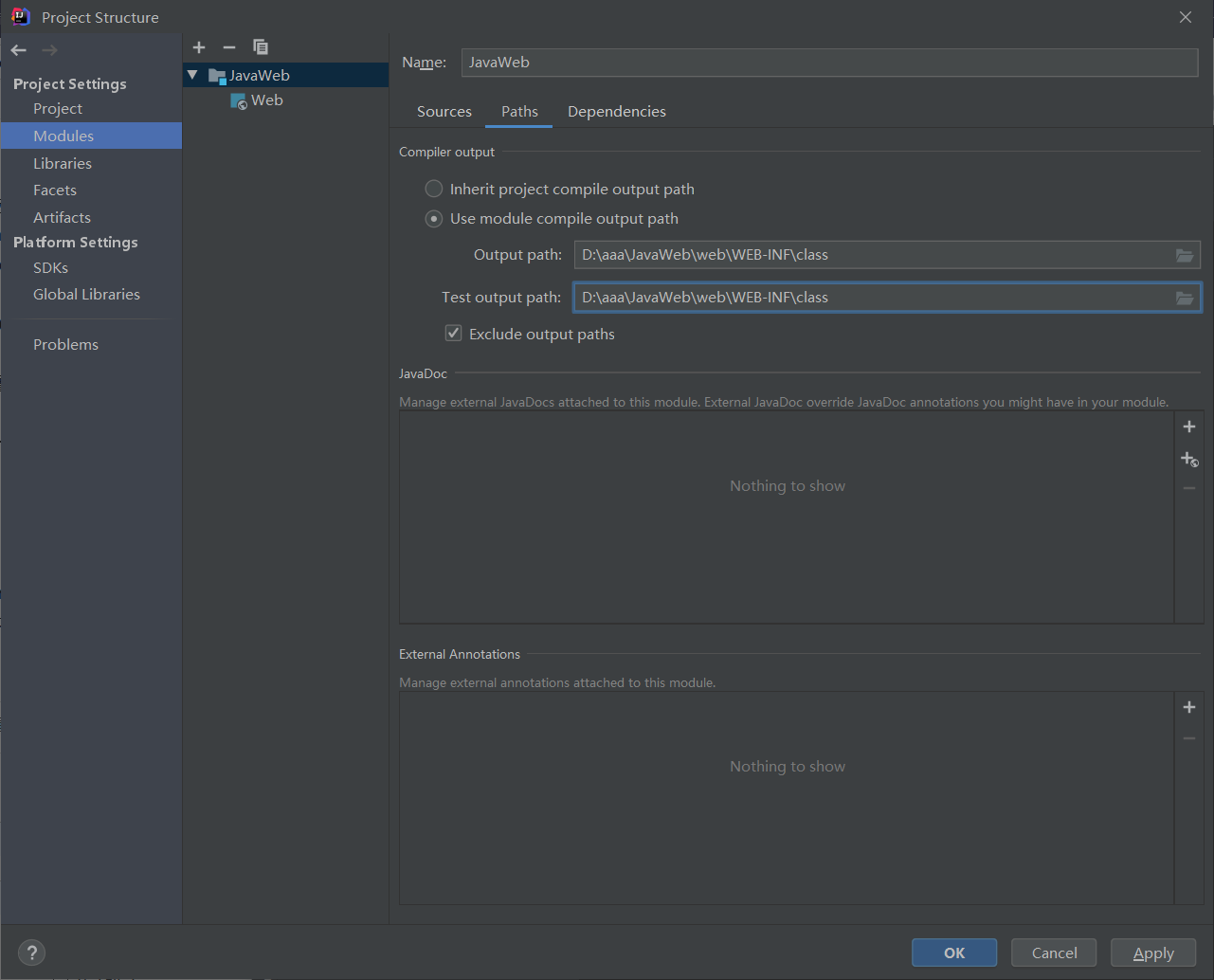Click the OK button

(x=954, y=953)
